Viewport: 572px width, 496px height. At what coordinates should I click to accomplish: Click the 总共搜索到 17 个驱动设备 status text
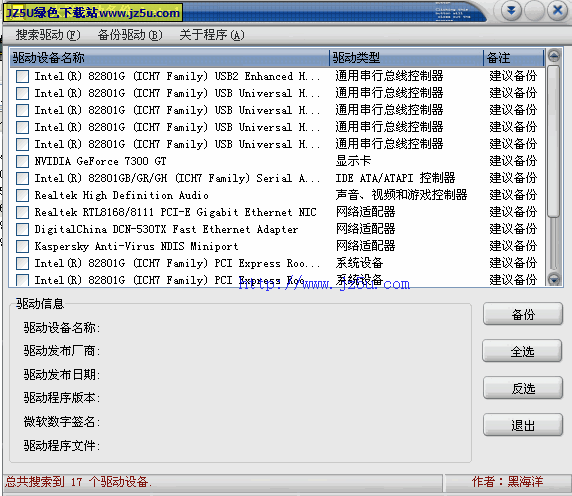point(78,482)
